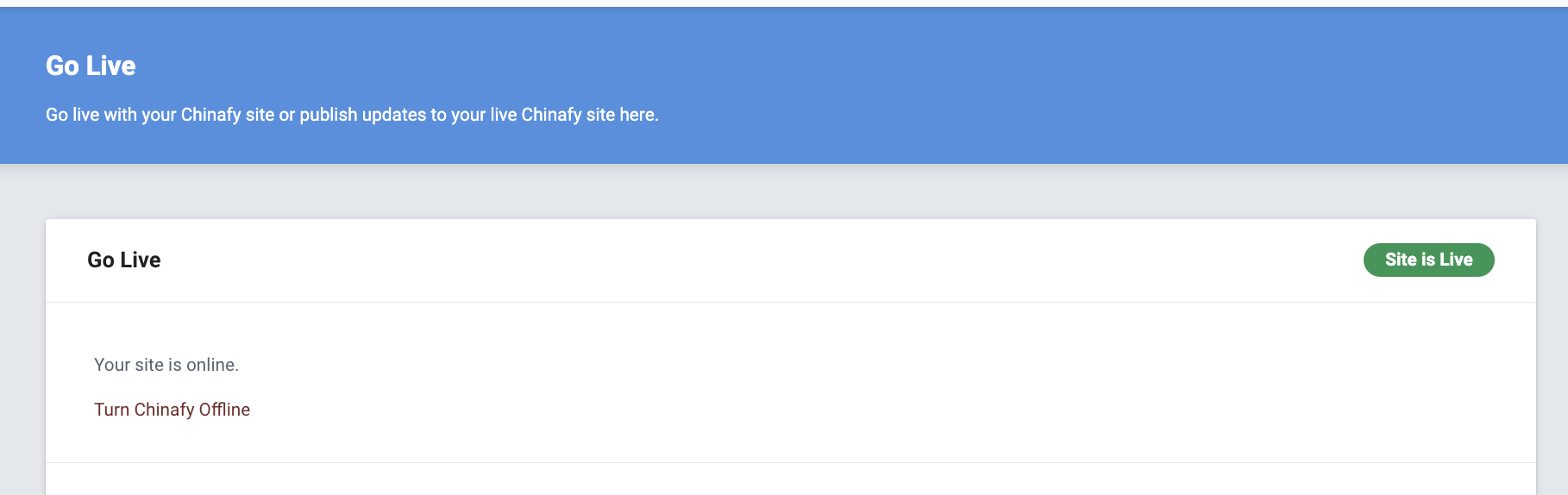The width and height of the screenshot is (1568, 495).
Task: Click 'Go live with your Chinafy site' text
Action: [x=160, y=115]
